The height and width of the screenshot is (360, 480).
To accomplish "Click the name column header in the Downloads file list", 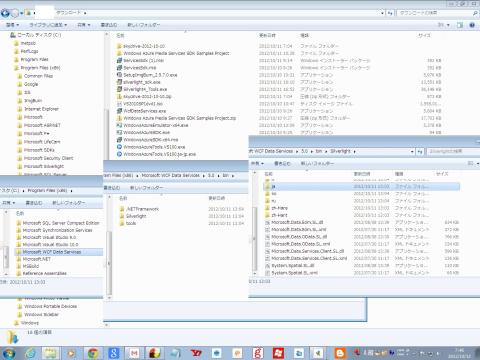I will [x=120, y=35].
